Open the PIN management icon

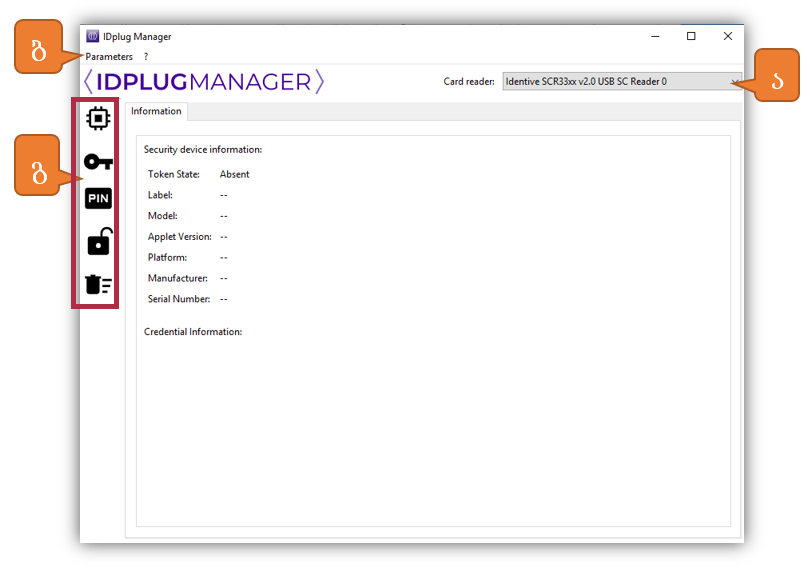point(98,199)
